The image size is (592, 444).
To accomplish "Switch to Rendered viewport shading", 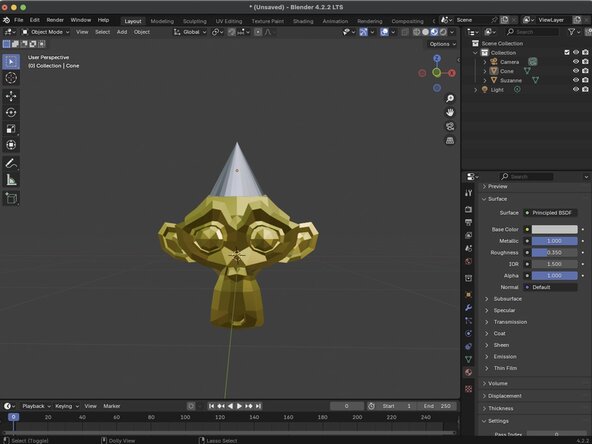I will (443, 32).
